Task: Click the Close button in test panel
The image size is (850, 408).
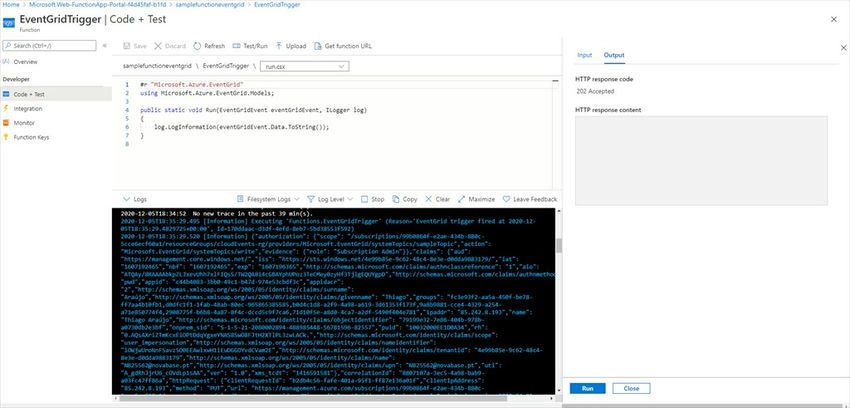Action: 631,388
